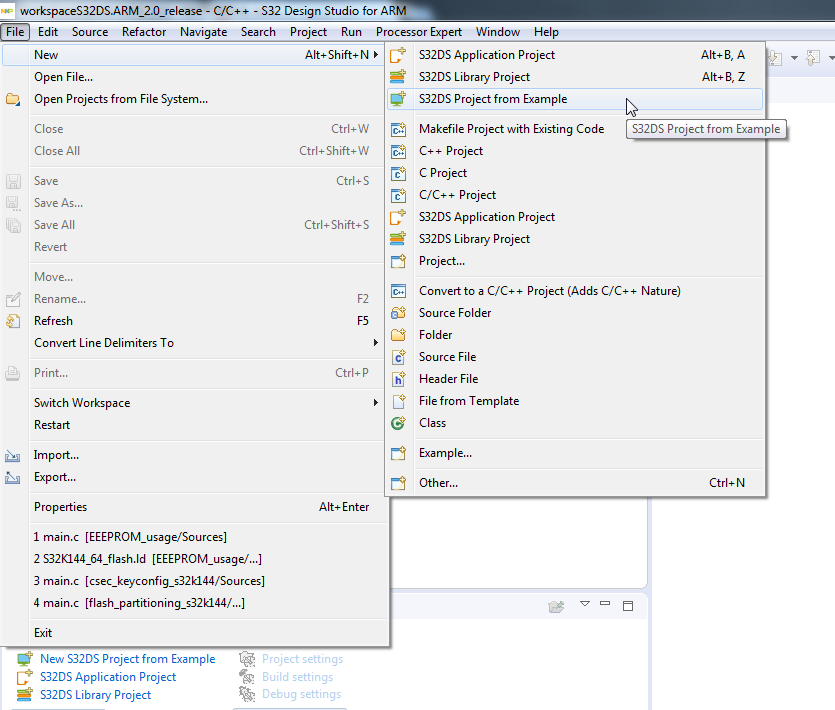Open the File menu
The image size is (835, 710).
[x=15, y=32]
